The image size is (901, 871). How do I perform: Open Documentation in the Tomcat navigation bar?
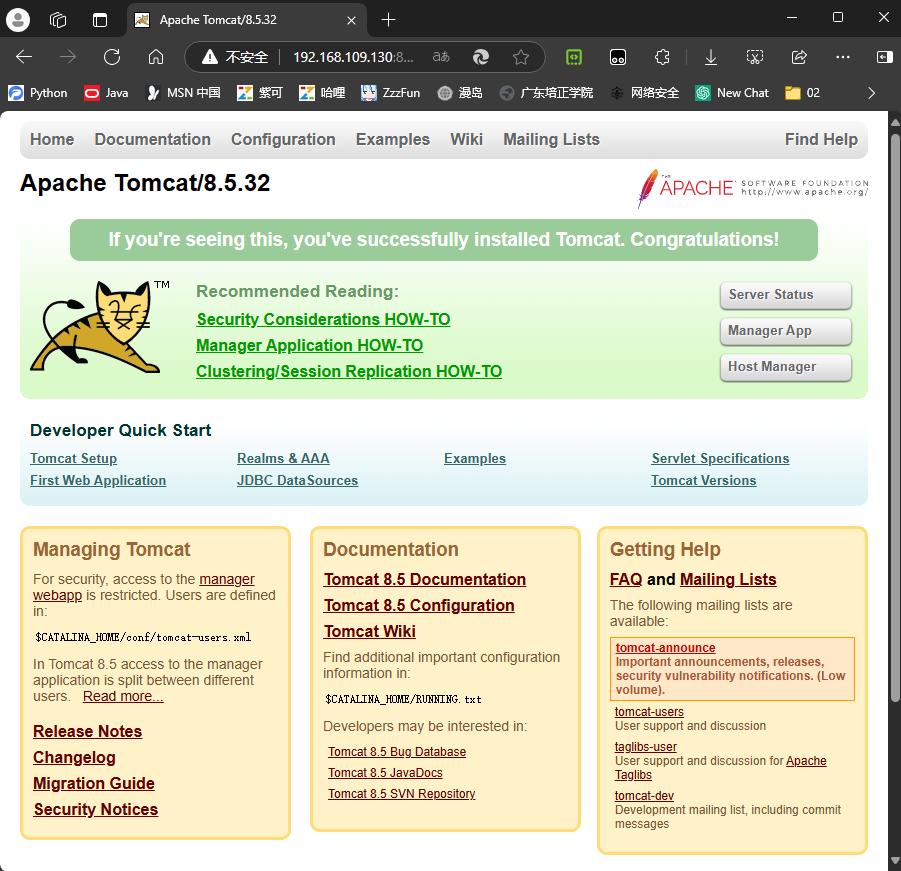[x=153, y=140]
